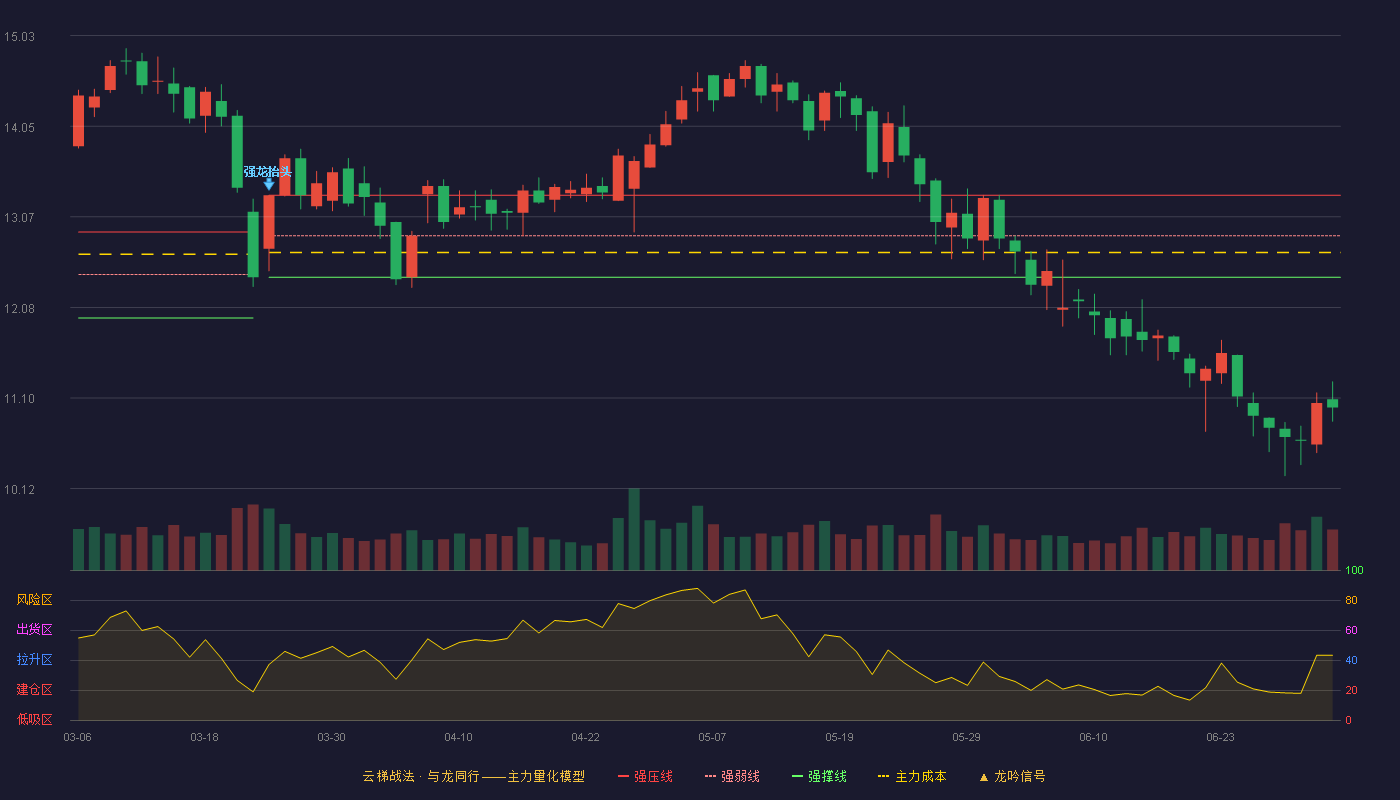Screen dimensions: 1400x800
Task: Click the yellow dashed marker beside 主力成本
Action: coord(883,776)
